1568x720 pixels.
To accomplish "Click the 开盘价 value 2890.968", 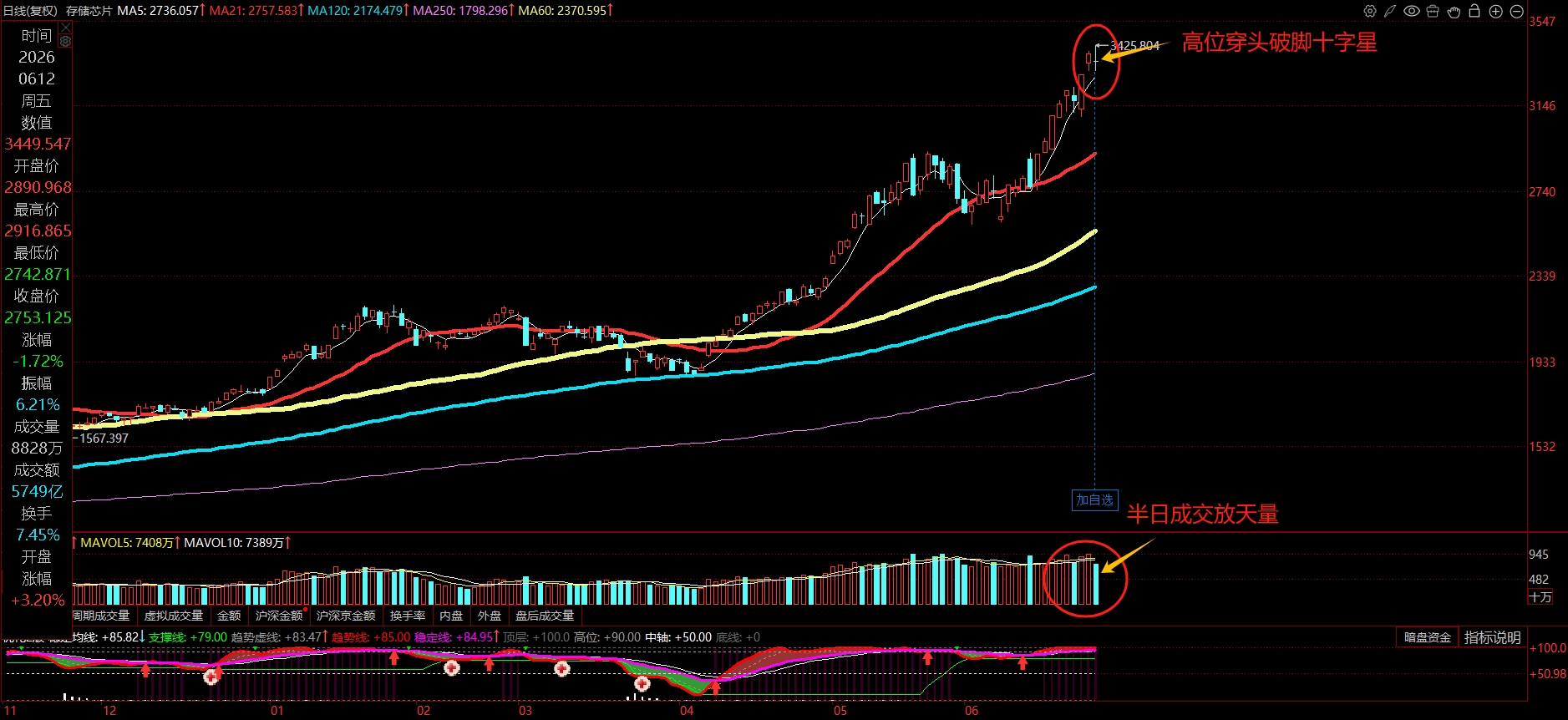I will 38,187.
